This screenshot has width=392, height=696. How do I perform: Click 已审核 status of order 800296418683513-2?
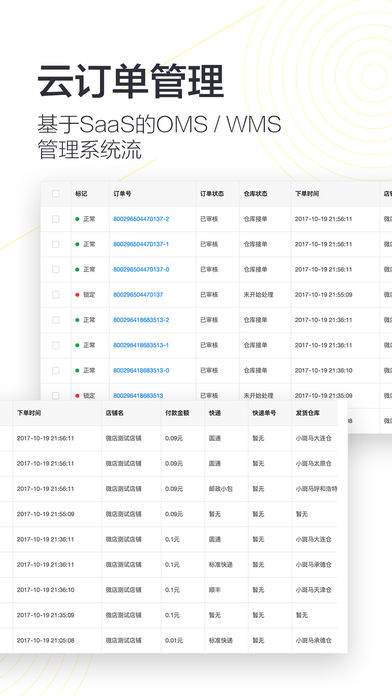[209, 320]
